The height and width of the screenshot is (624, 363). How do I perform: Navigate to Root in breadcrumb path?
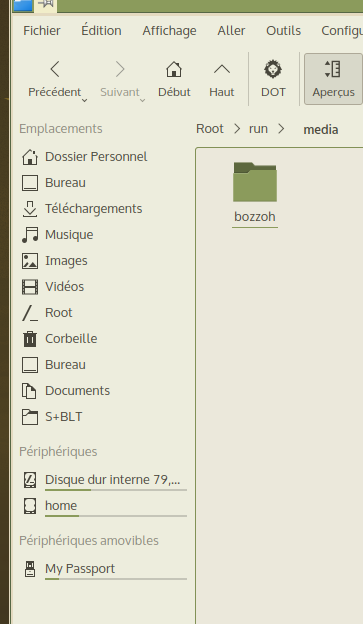[x=210, y=129]
